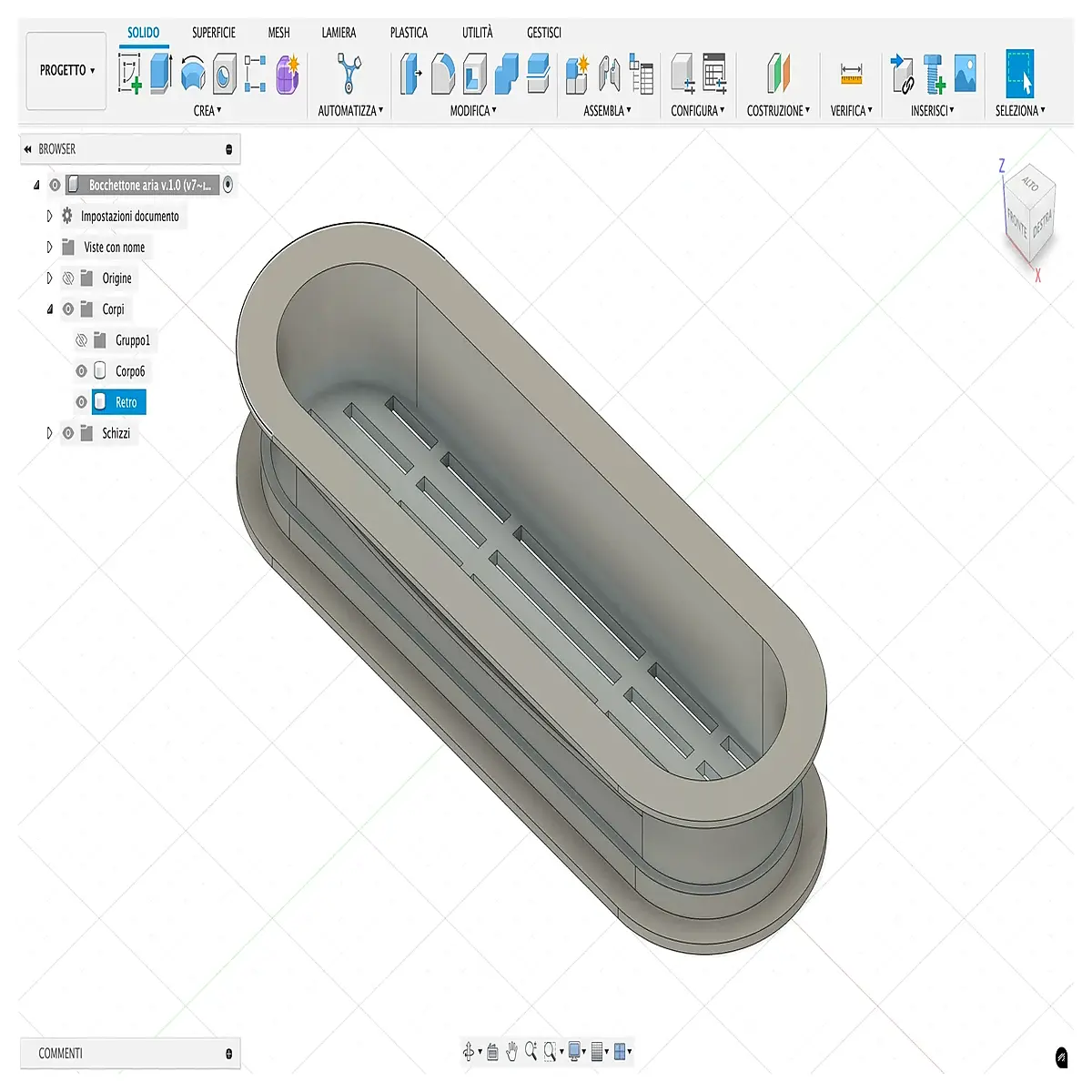Select the Orbit navigation tool icon

(468, 1052)
